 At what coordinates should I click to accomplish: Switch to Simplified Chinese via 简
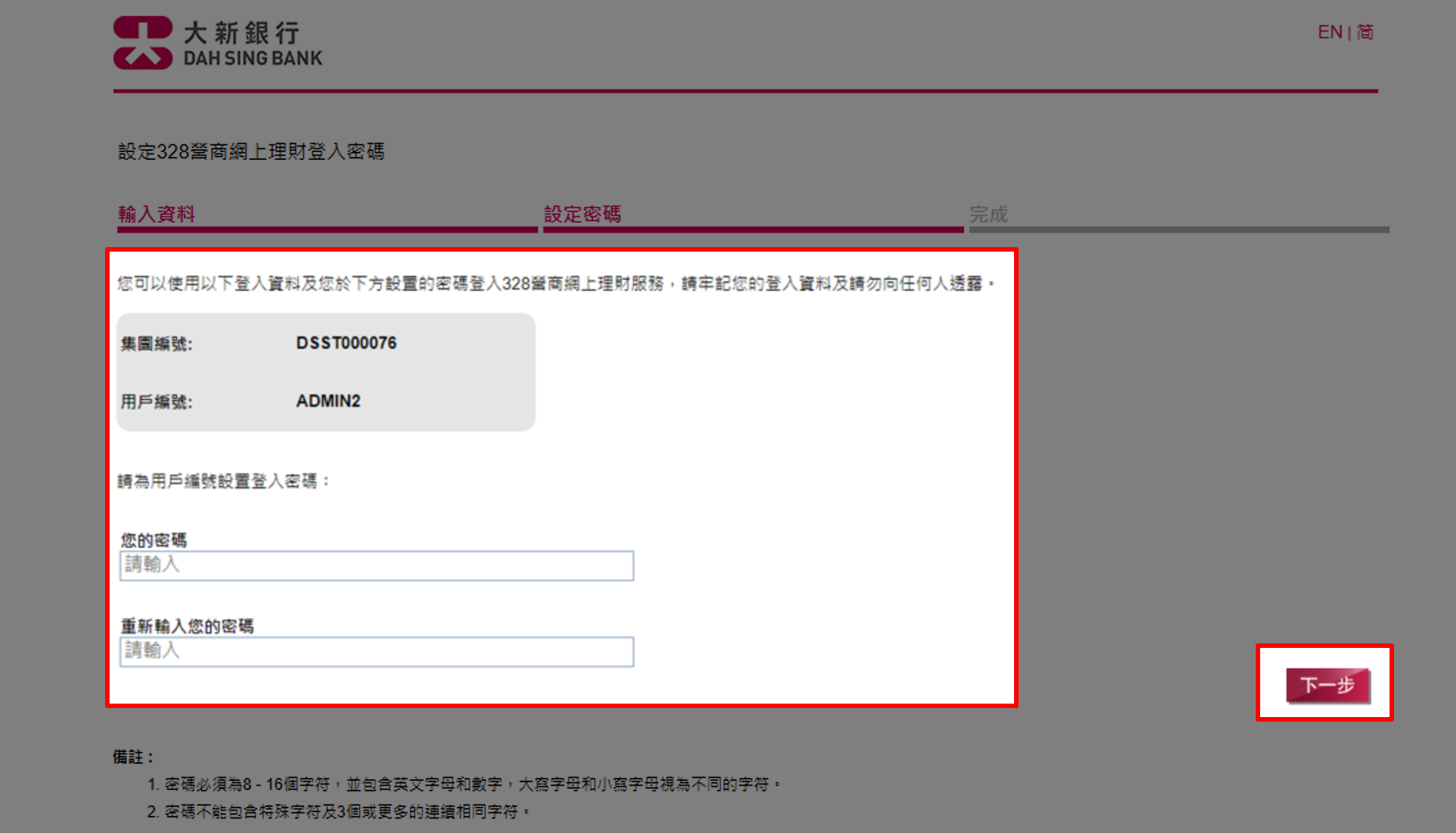[x=1364, y=32]
